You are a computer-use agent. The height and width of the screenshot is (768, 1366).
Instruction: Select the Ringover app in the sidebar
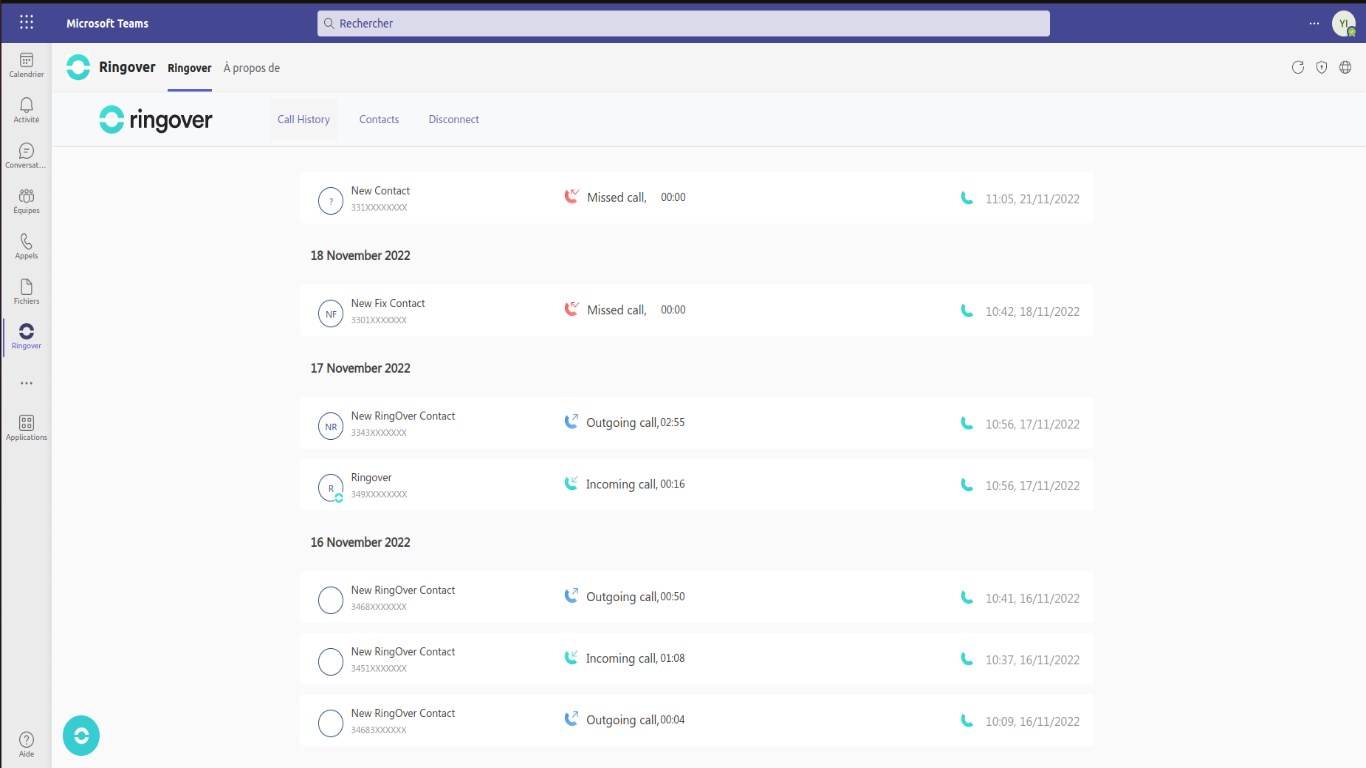(26, 336)
